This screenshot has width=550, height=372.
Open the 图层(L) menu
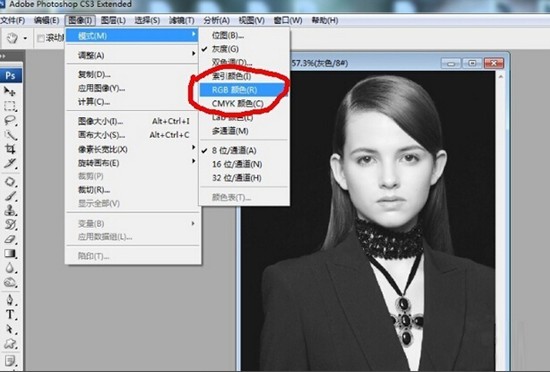113,20
